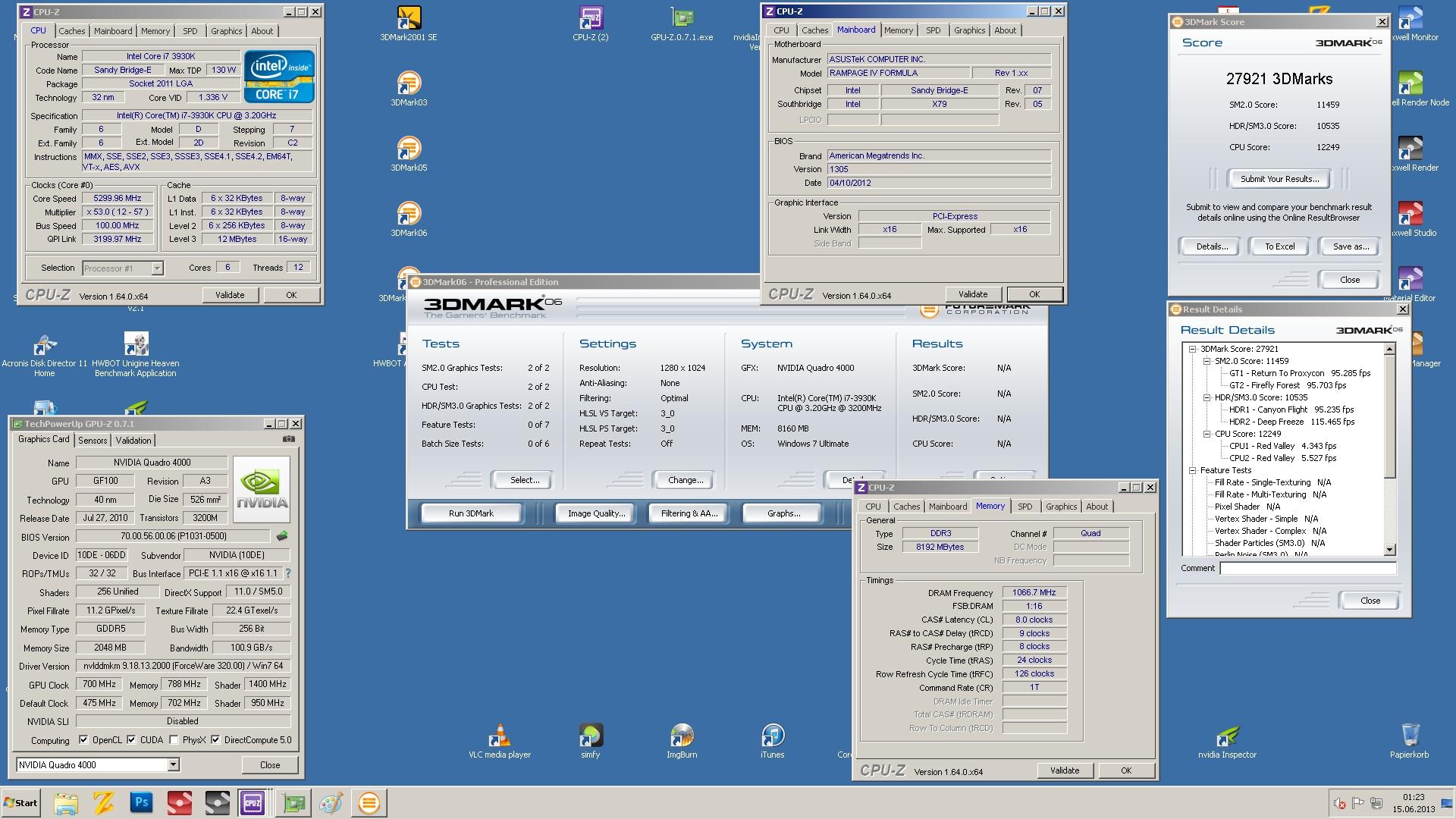Screen dimensions: 1456x819
Task: Open About tab in CPU-Z Memory window
Action: click(x=1097, y=507)
